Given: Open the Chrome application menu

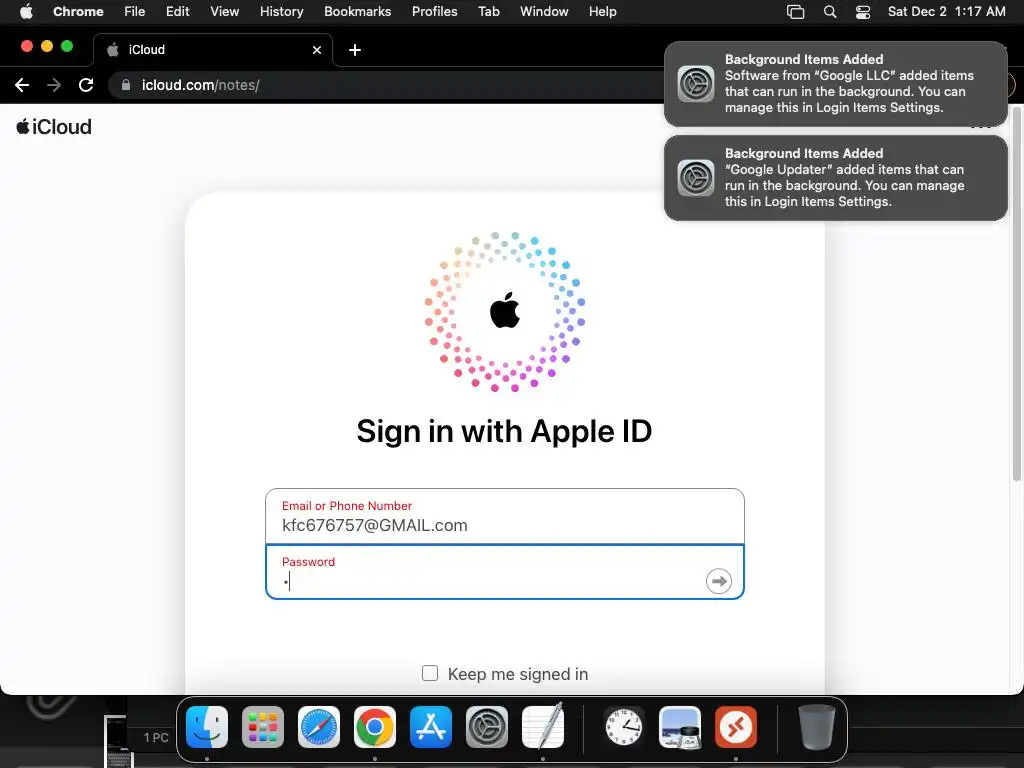Looking at the screenshot, I should [78, 11].
